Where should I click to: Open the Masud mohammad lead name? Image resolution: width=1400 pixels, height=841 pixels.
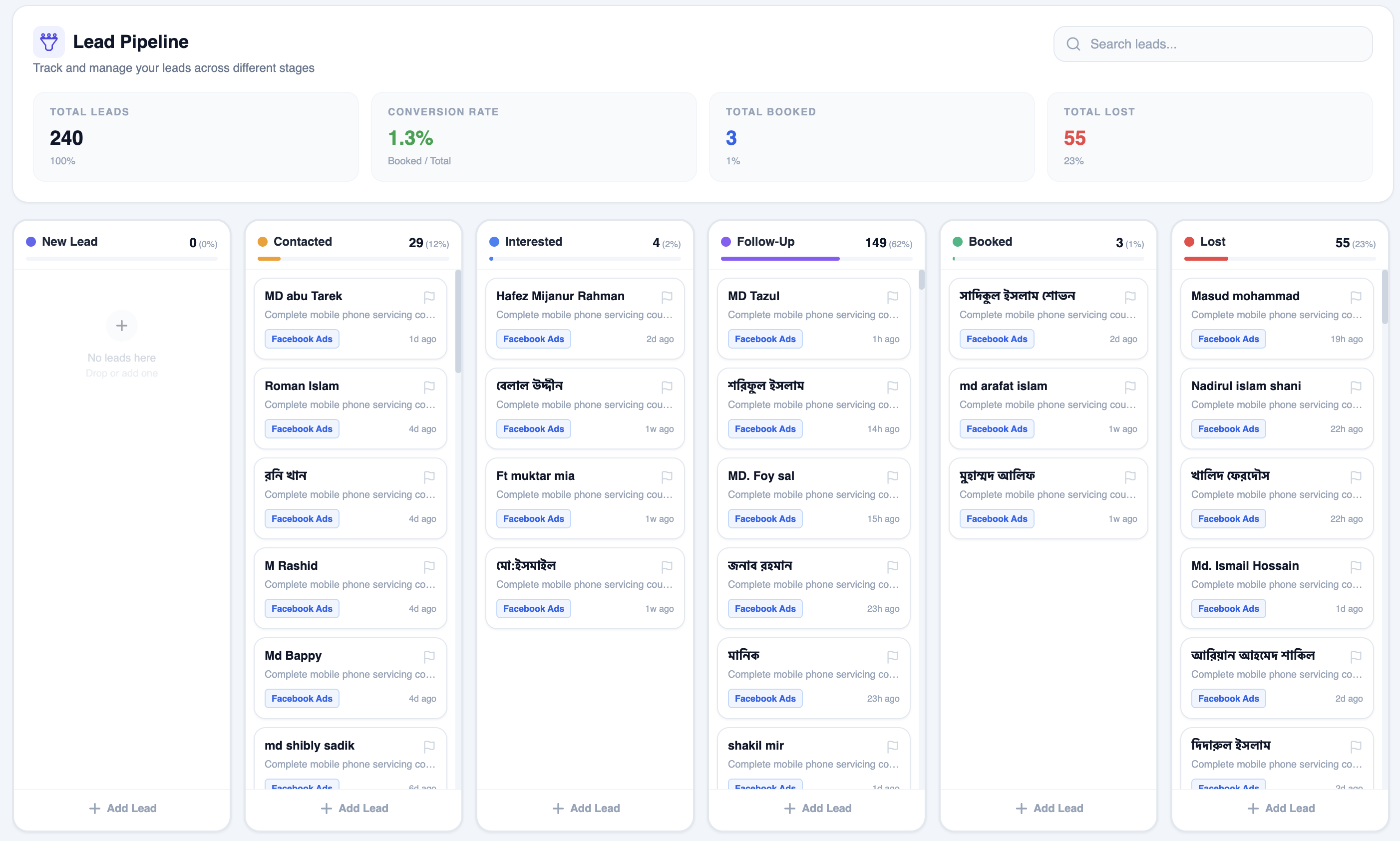(x=1245, y=296)
